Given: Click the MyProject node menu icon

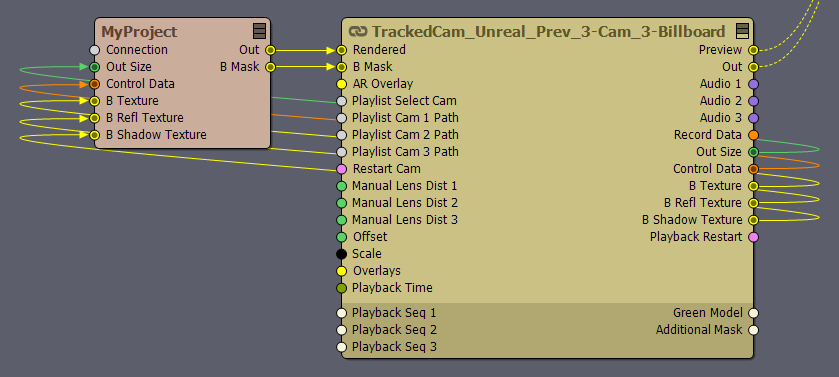Looking at the screenshot, I should click(x=260, y=31).
